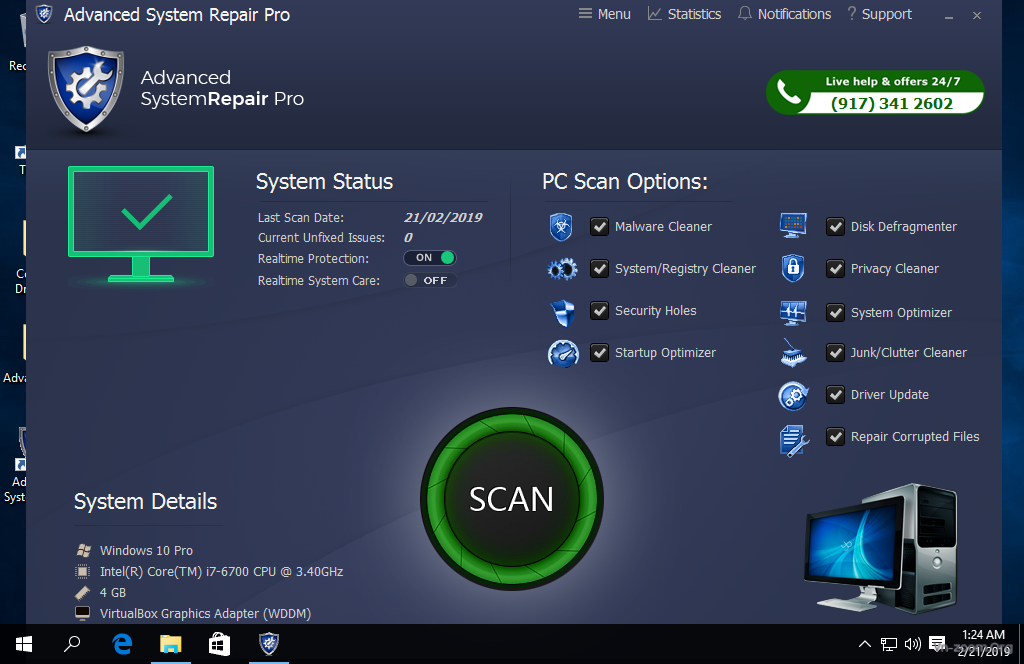This screenshot has width=1024, height=664.
Task: Click the Live help phone number banner
Action: pyautogui.click(x=875, y=93)
